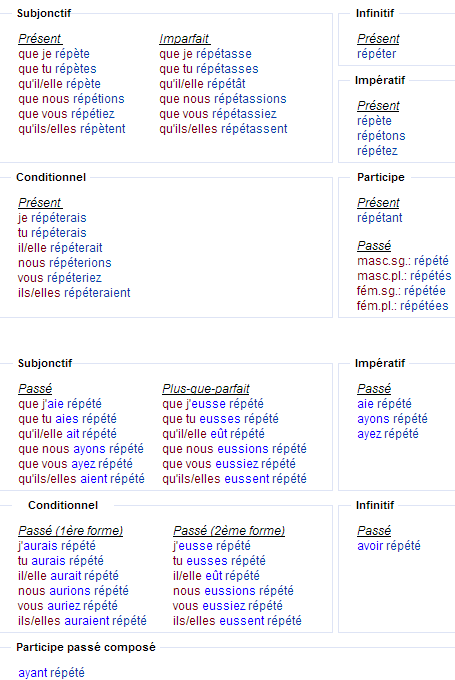Viewport: 455px width, 680px height.
Task: Click the infinitive link 'répéter'
Action: (x=376, y=54)
